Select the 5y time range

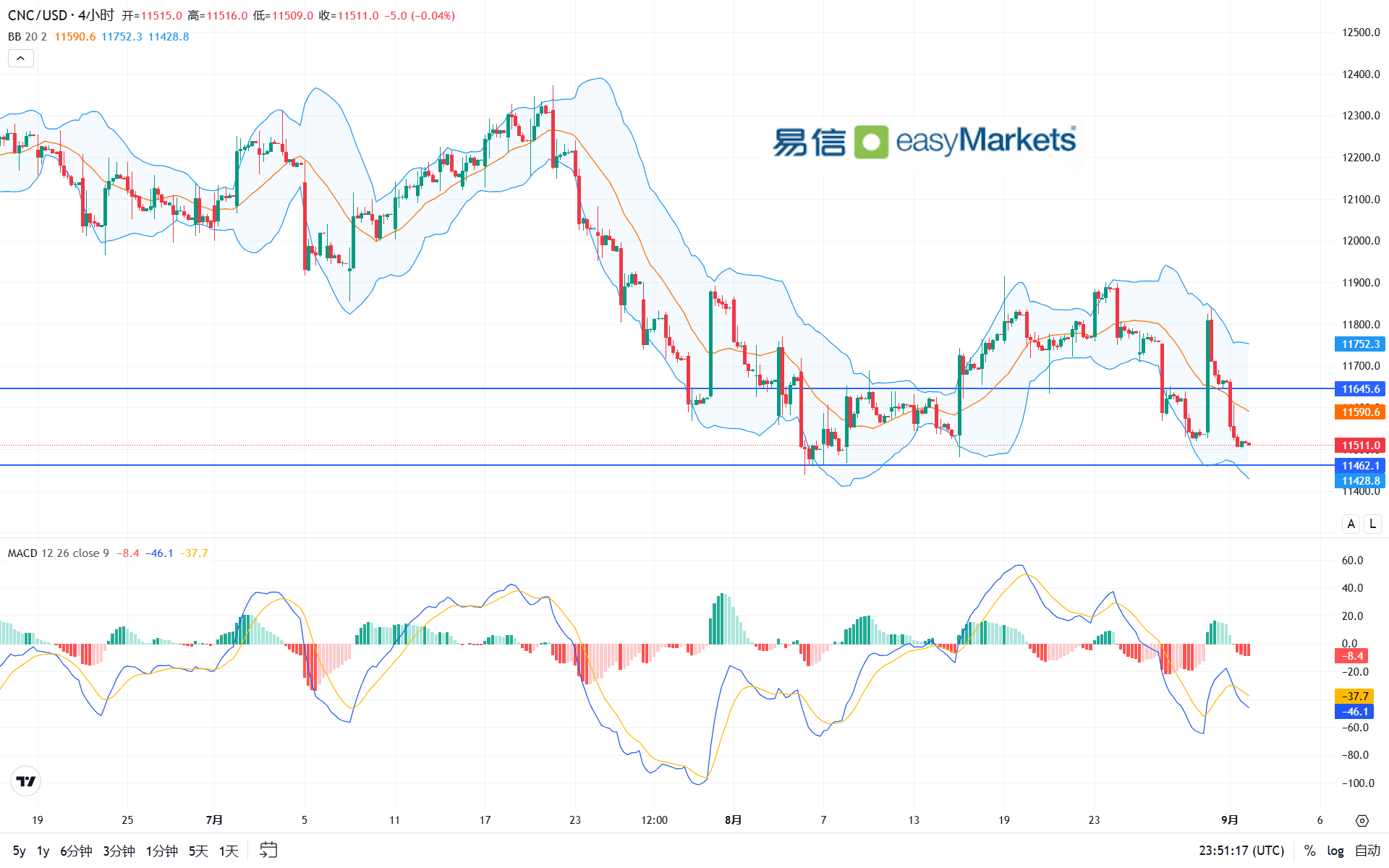[20, 851]
